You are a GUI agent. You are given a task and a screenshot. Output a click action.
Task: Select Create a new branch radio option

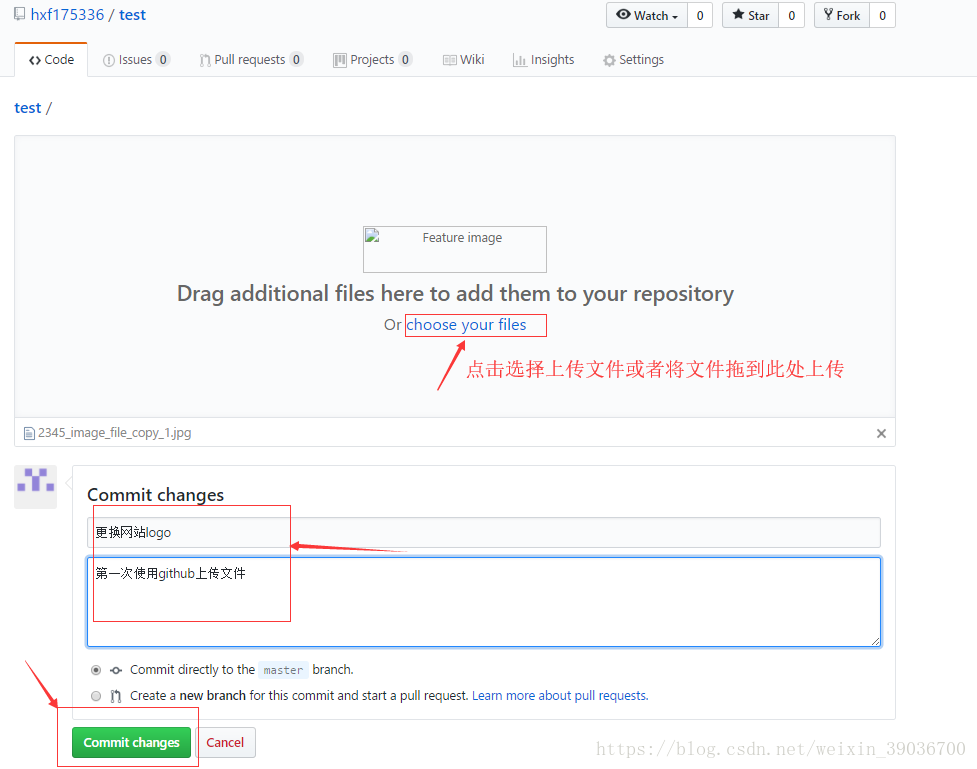coord(96,696)
